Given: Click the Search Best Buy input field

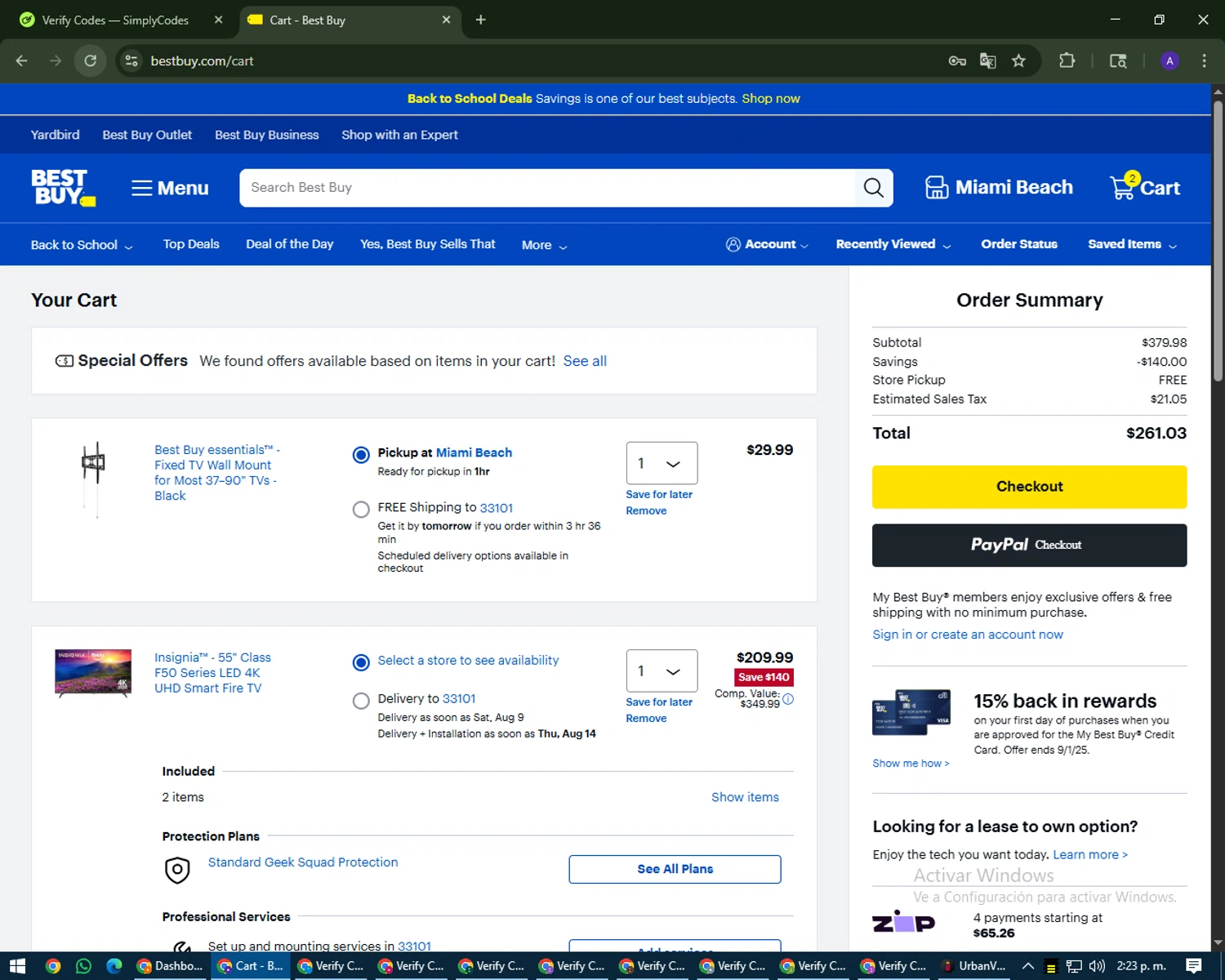Looking at the screenshot, I should (547, 188).
